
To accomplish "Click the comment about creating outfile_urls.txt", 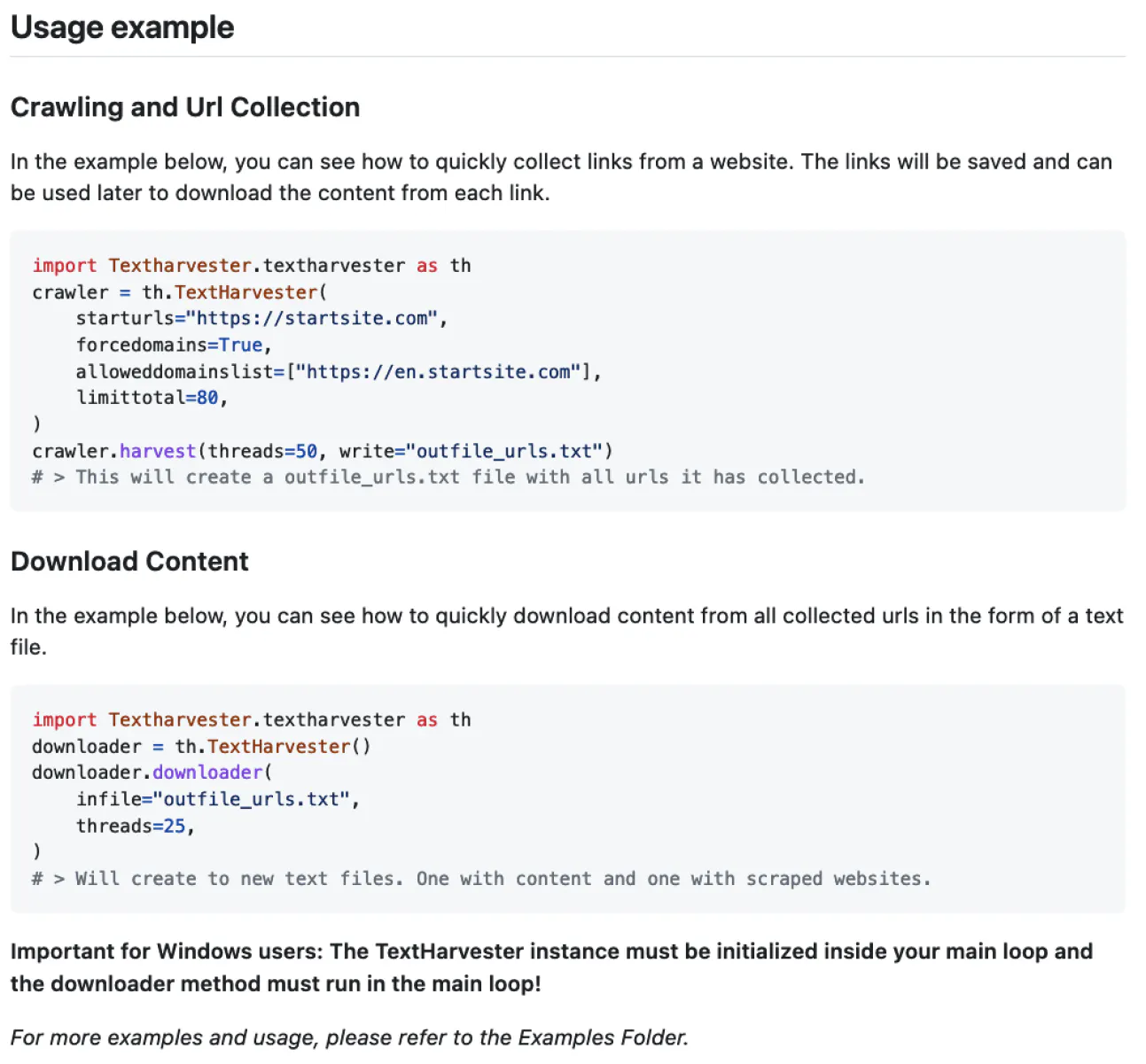I will pos(448,478).
